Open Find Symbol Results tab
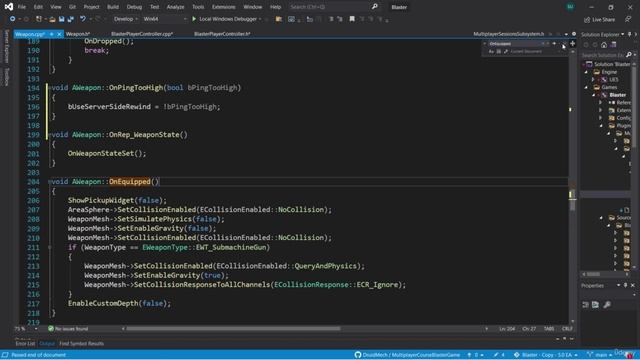This screenshot has height=360, width=640. [81, 344]
